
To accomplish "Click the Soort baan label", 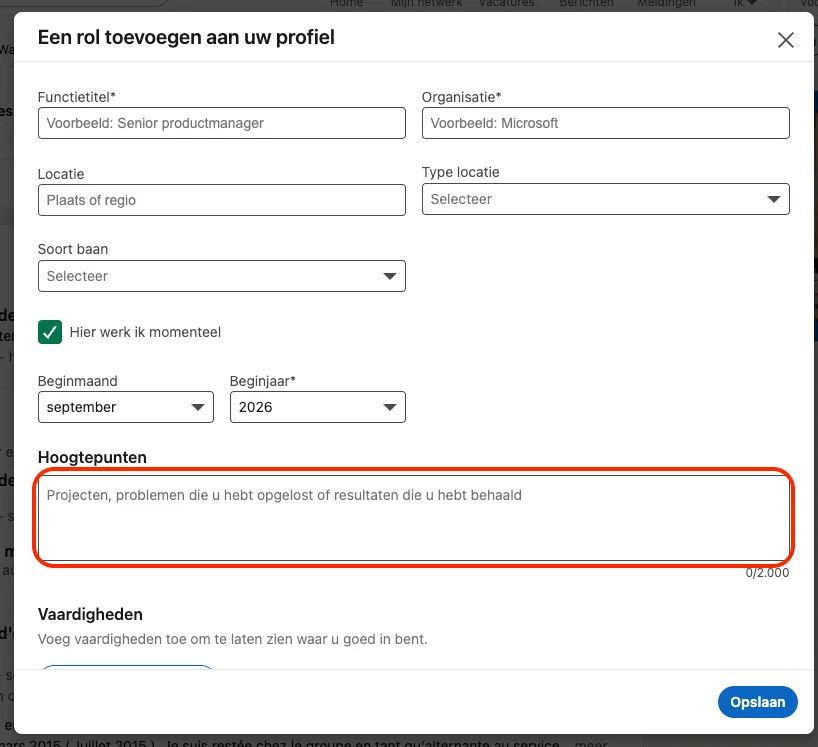I will coord(73,249).
